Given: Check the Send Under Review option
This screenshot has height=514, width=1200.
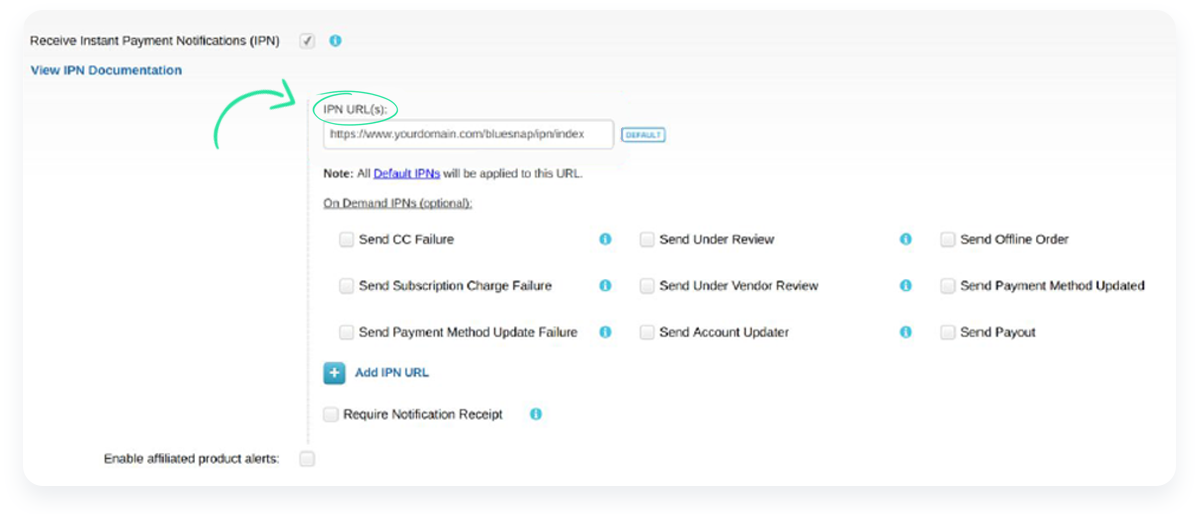Looking at the screenshot, I should point(647,240).
